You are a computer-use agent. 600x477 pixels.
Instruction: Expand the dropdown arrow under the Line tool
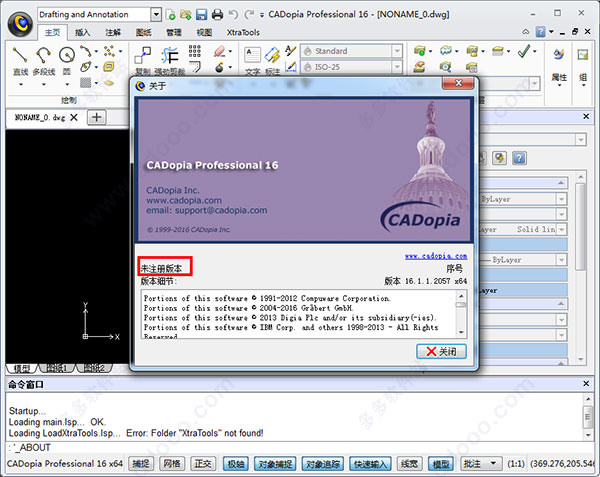click(x=20, y=84)
